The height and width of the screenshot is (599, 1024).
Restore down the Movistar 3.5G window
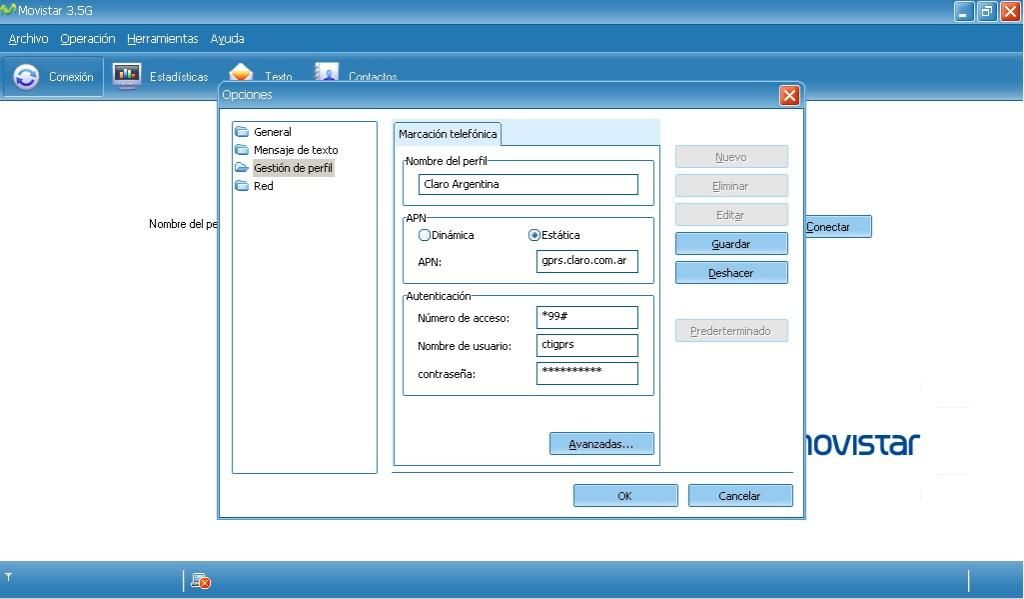click(987, 11)
